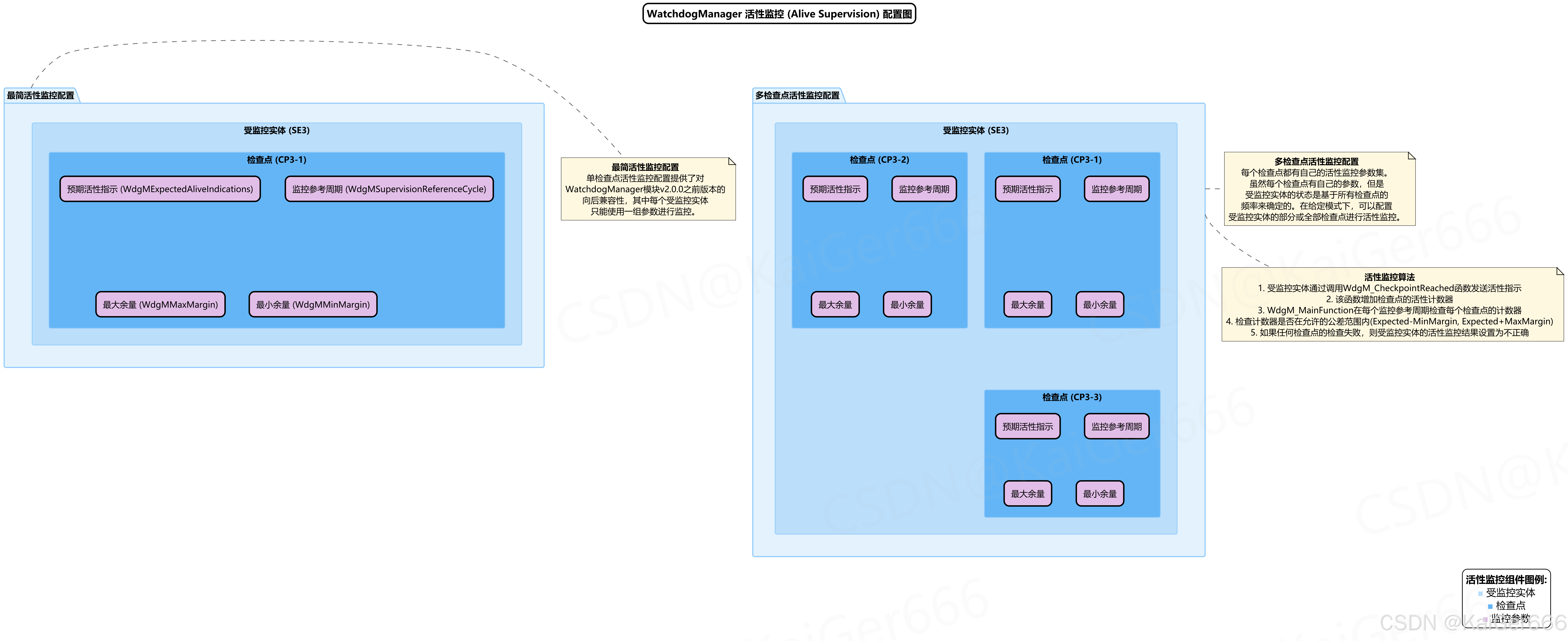Click the diagram title 'WatchdogManager 活性监控 (Alive Supervision) 配置图'
Screen dimensions: 1568x641
[x=779, y=14]
